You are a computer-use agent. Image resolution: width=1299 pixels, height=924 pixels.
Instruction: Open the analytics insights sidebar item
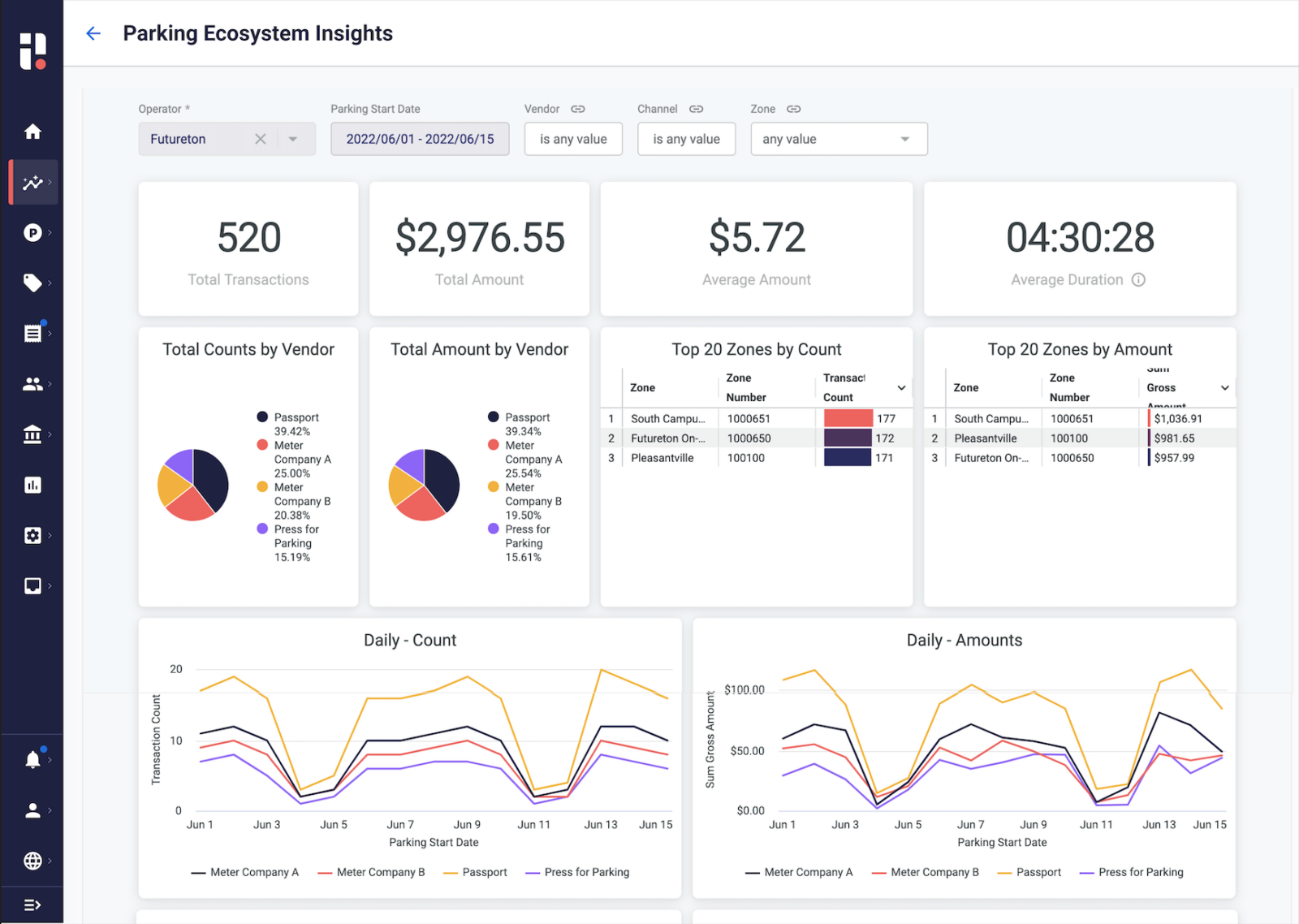click(x=32, y=183)
